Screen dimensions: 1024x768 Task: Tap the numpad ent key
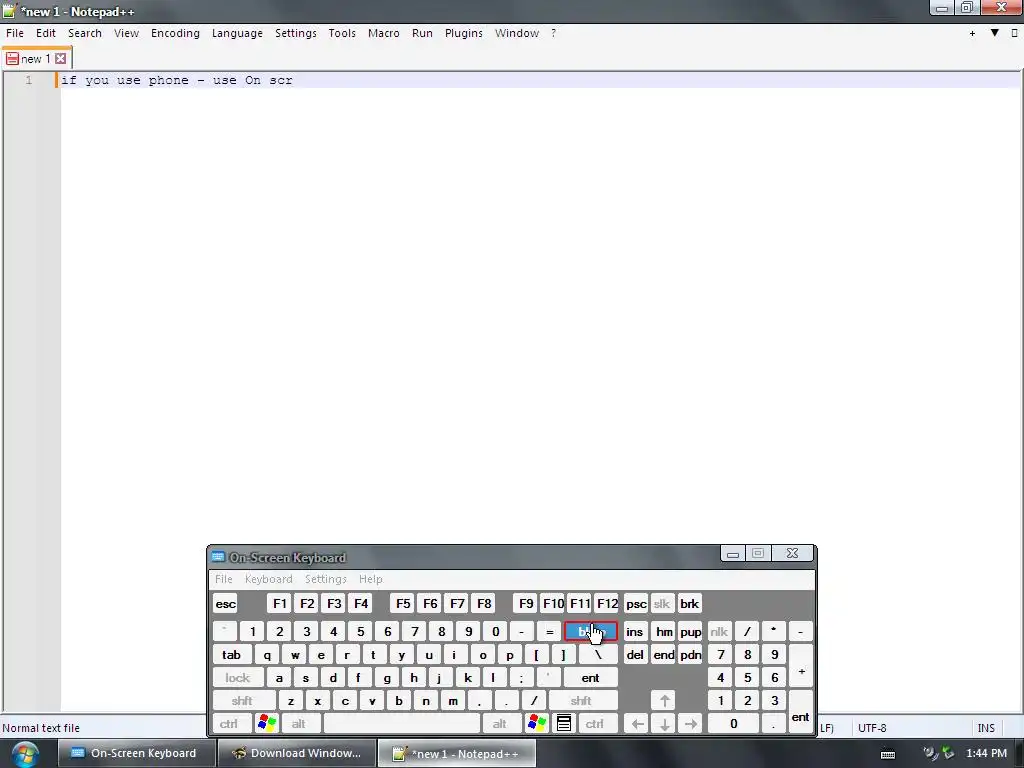(x=801, y=712)
